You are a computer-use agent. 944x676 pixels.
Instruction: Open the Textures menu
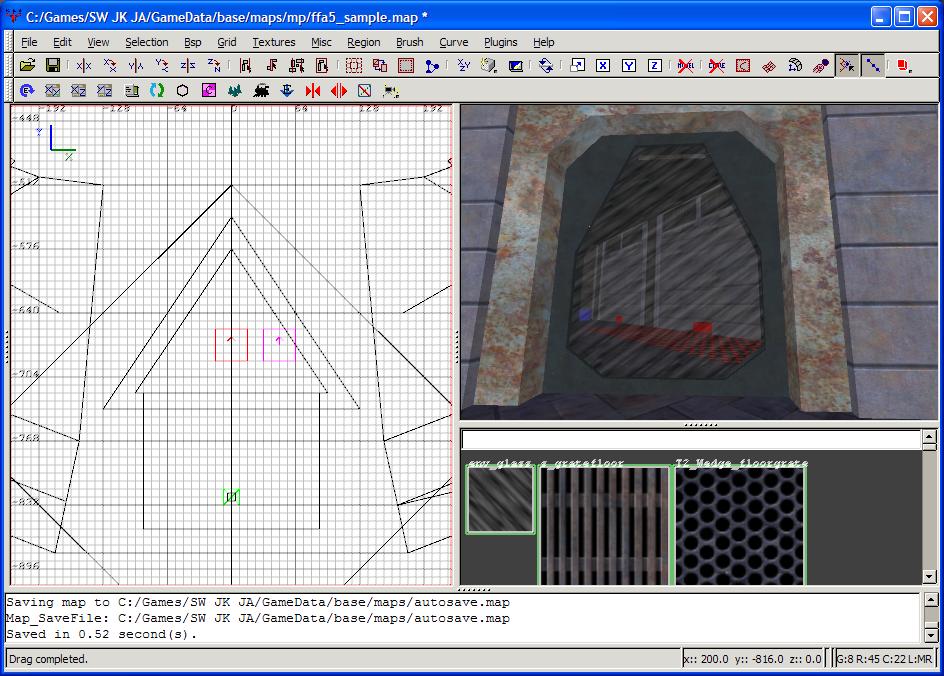tap(273, 42)
